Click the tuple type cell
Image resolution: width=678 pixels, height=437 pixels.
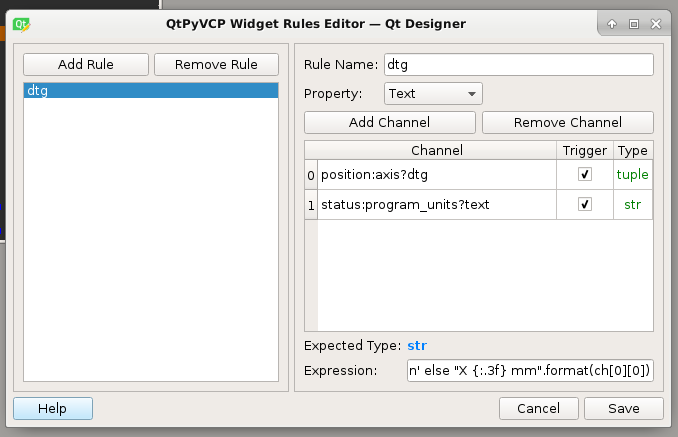pos(633,175)
